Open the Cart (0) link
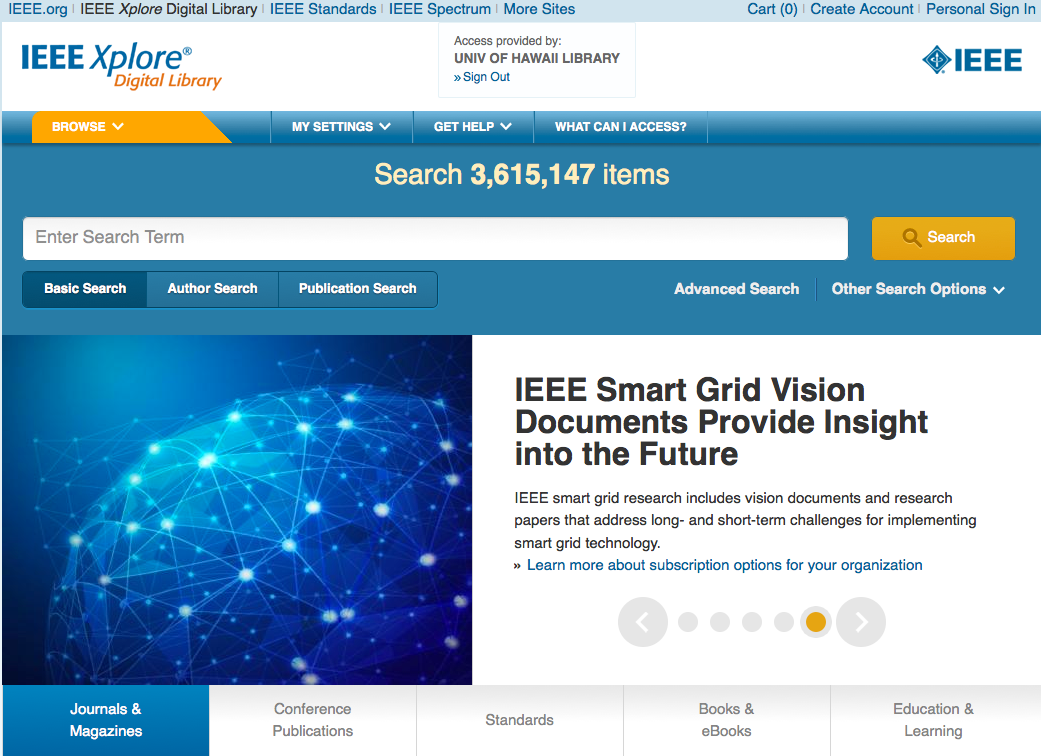The image size is (1041, 756). click(772, 9)
